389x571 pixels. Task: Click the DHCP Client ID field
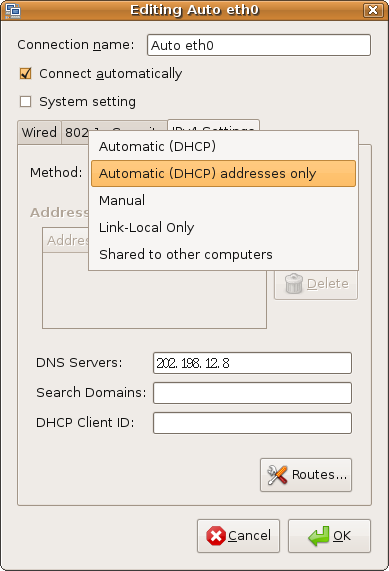[252, 423]
